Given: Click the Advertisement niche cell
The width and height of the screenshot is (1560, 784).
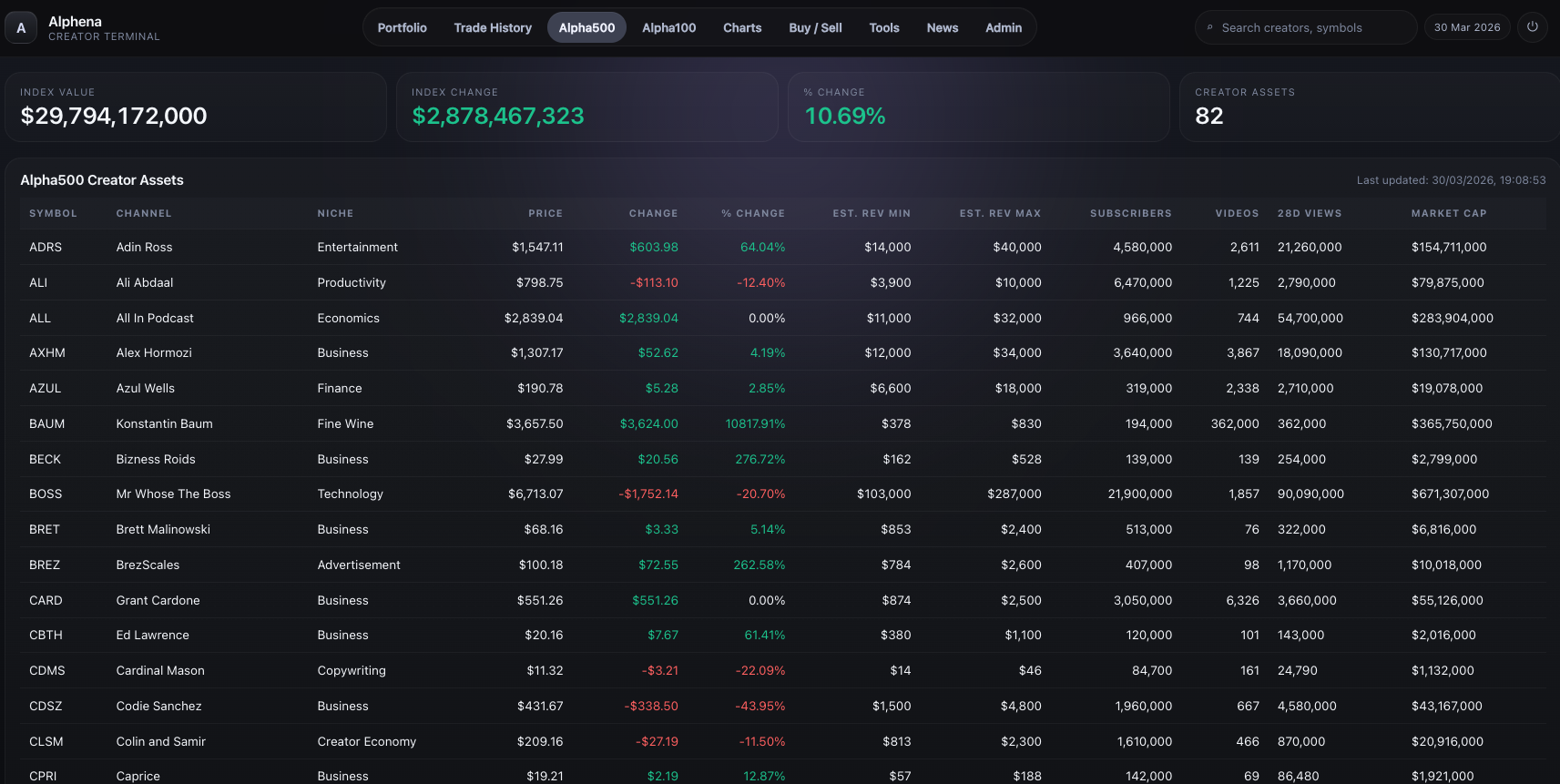Looking at the screenshot, I should pyautogui.click(x=359, y=565).
